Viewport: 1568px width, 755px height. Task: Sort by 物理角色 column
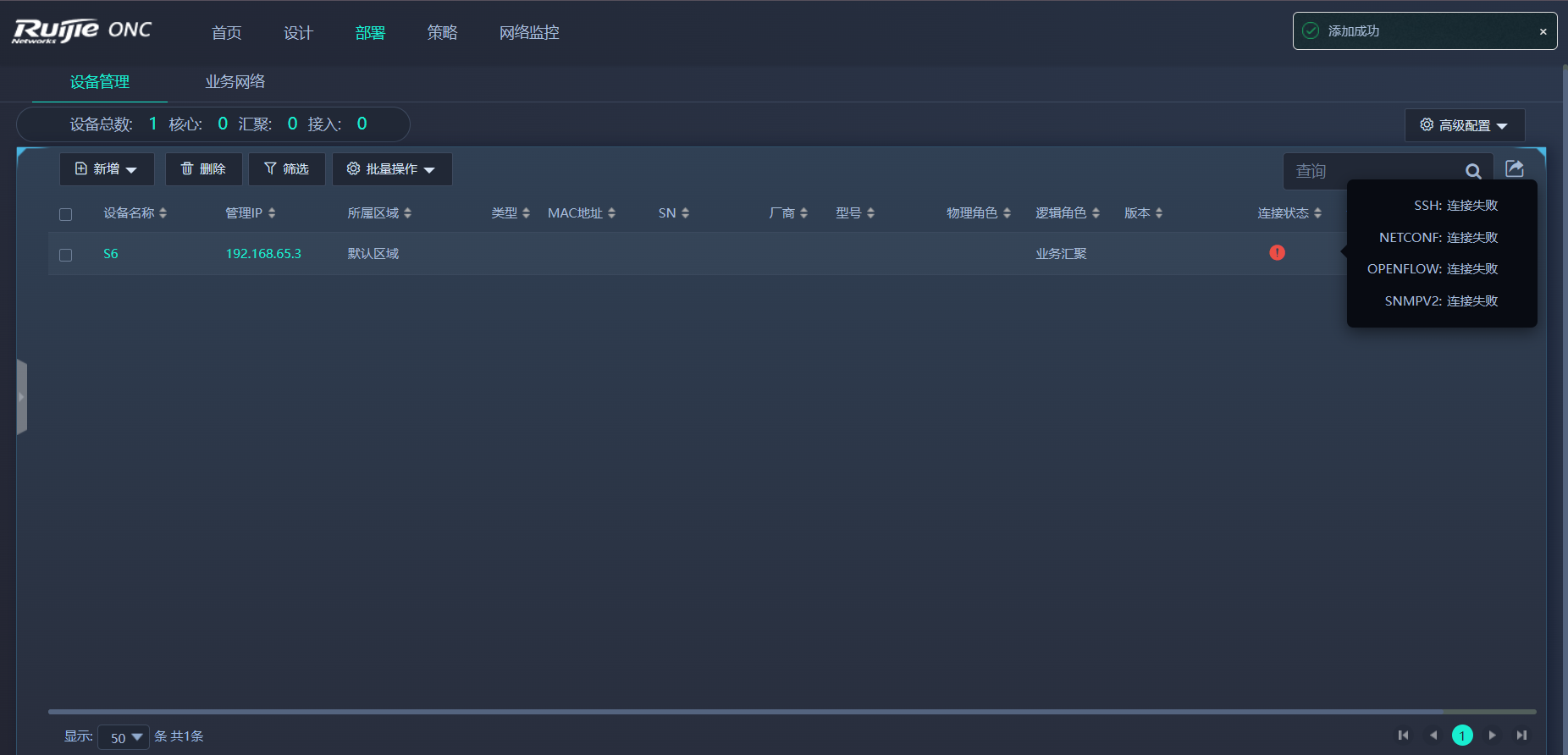point(979,213)
